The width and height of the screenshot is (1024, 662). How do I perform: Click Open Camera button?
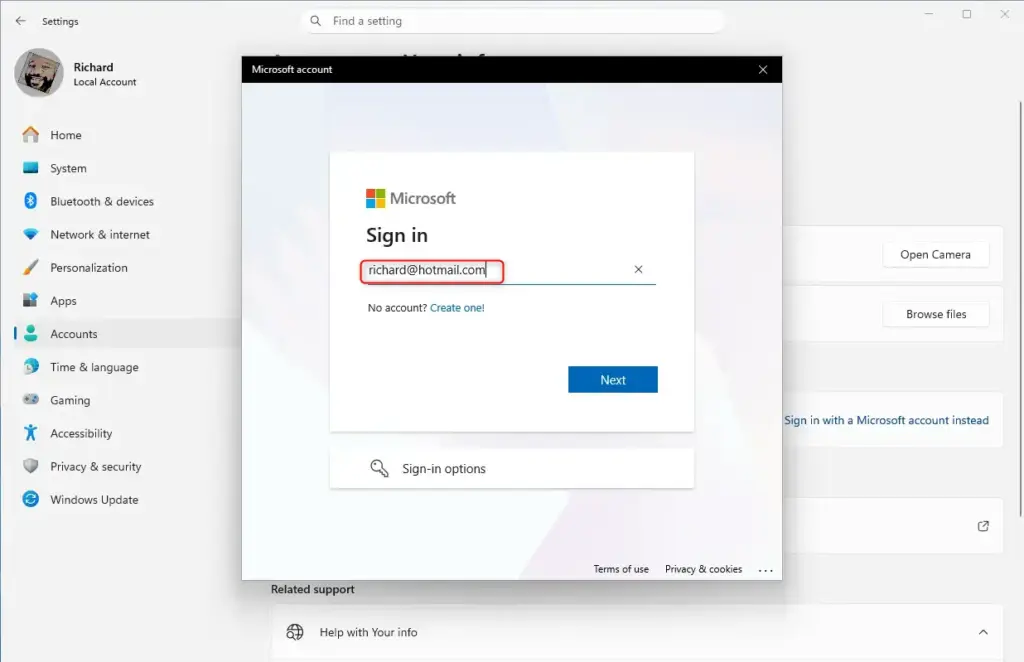(x=935, y=255)
